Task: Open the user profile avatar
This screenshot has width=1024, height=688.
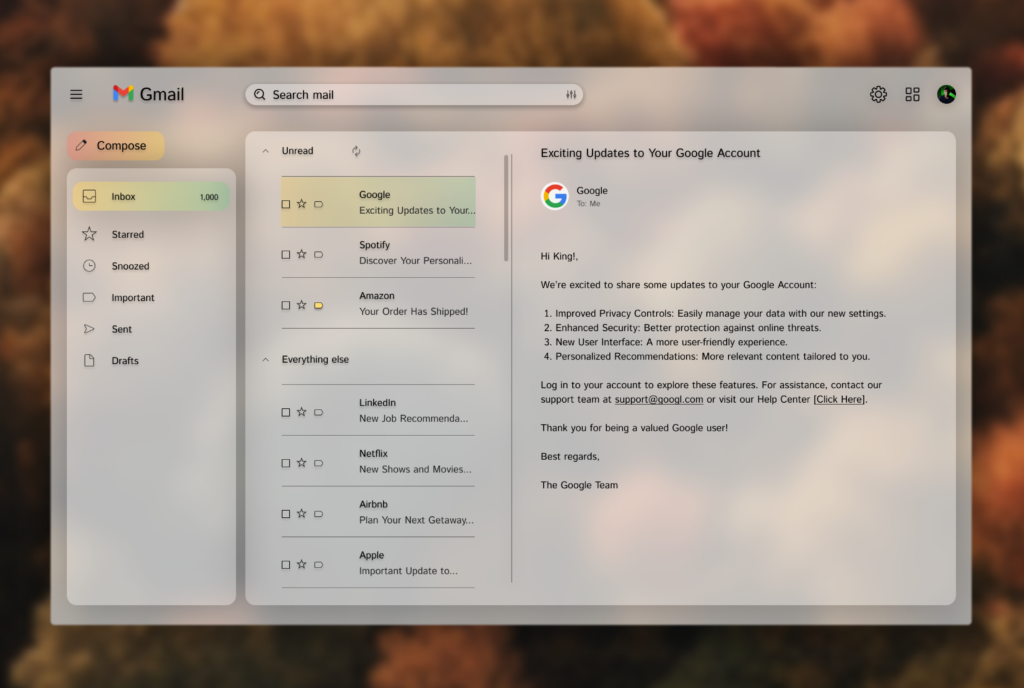Action: [946, 94]
